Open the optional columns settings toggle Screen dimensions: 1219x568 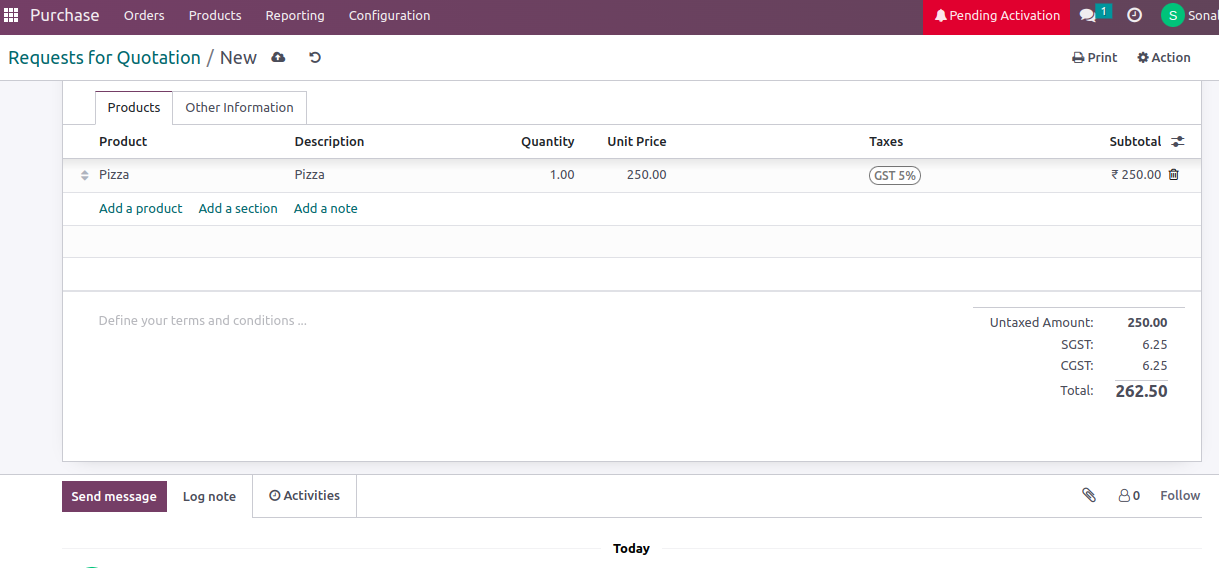[1178, 142]
